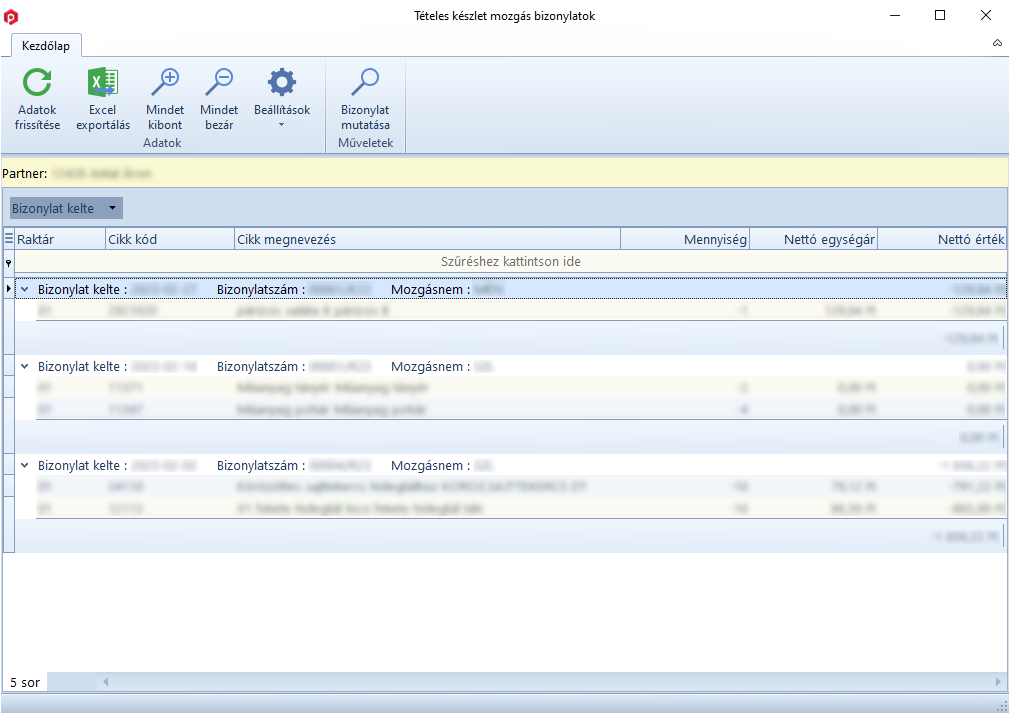1010x714 pixels.
Task: Click the Raktár column header
Action: (60, 239)
